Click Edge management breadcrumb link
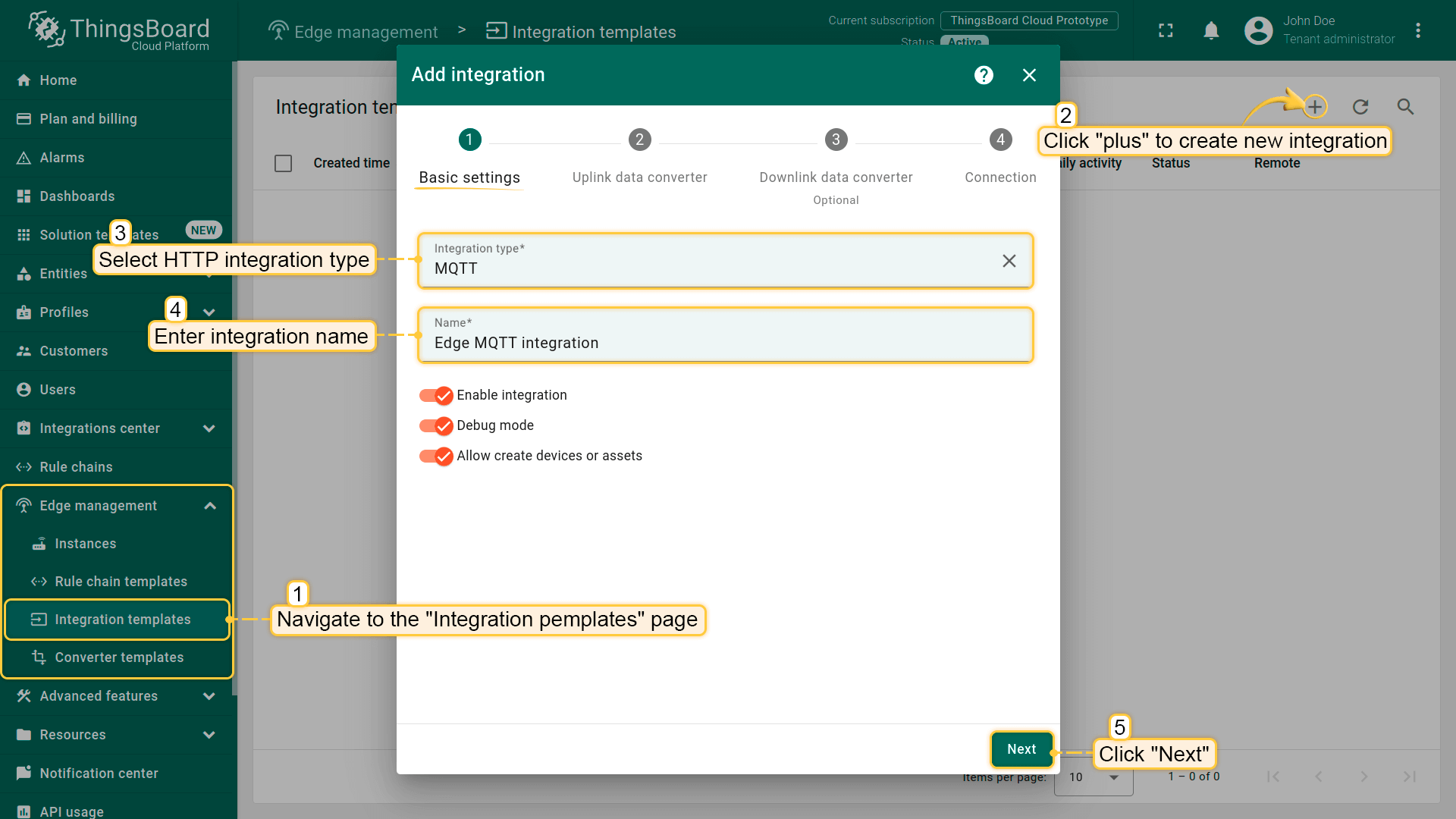The width and height of the screenshot is (1456, 819). [x=366, y=32]
